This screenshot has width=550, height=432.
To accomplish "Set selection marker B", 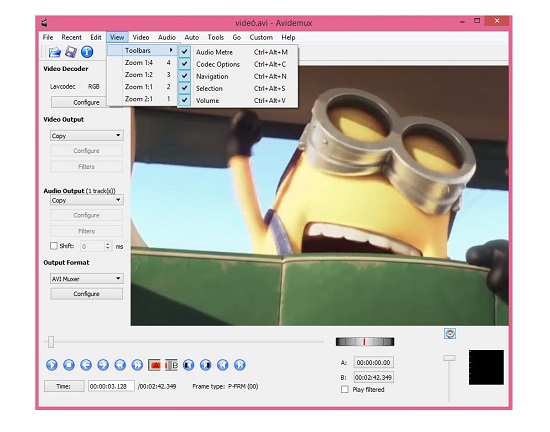I will [172, 365].
